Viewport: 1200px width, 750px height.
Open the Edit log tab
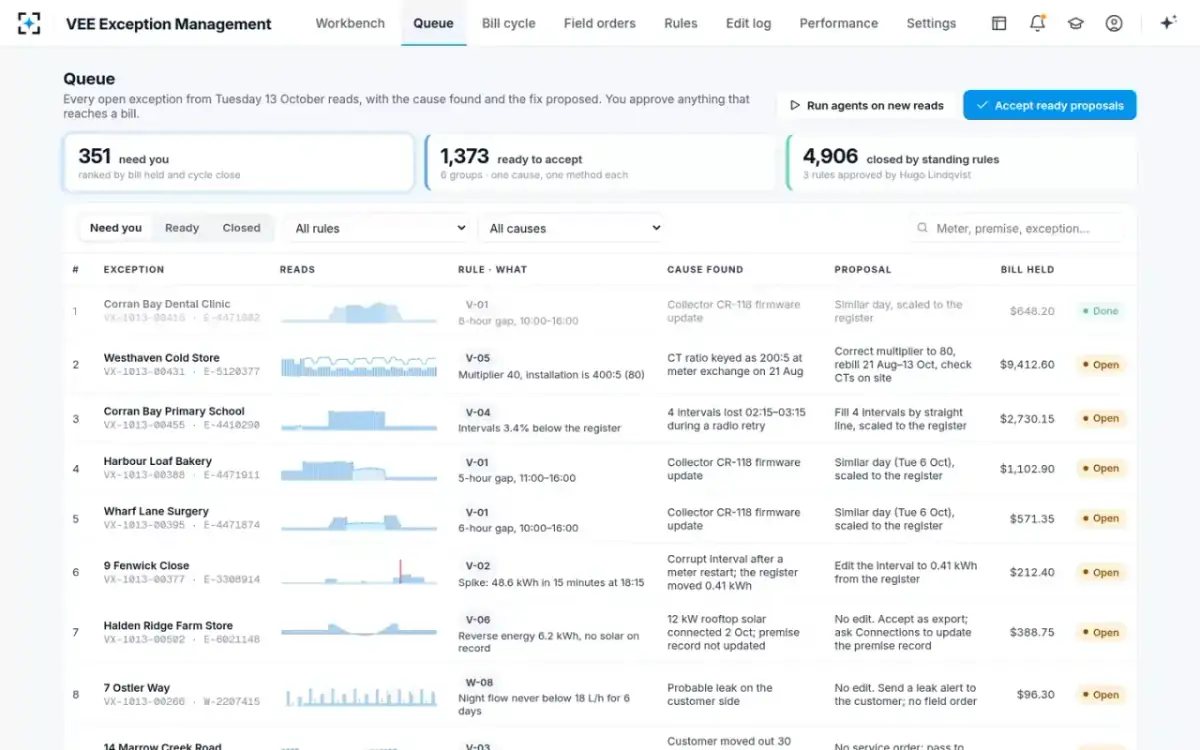coord(748,23)
